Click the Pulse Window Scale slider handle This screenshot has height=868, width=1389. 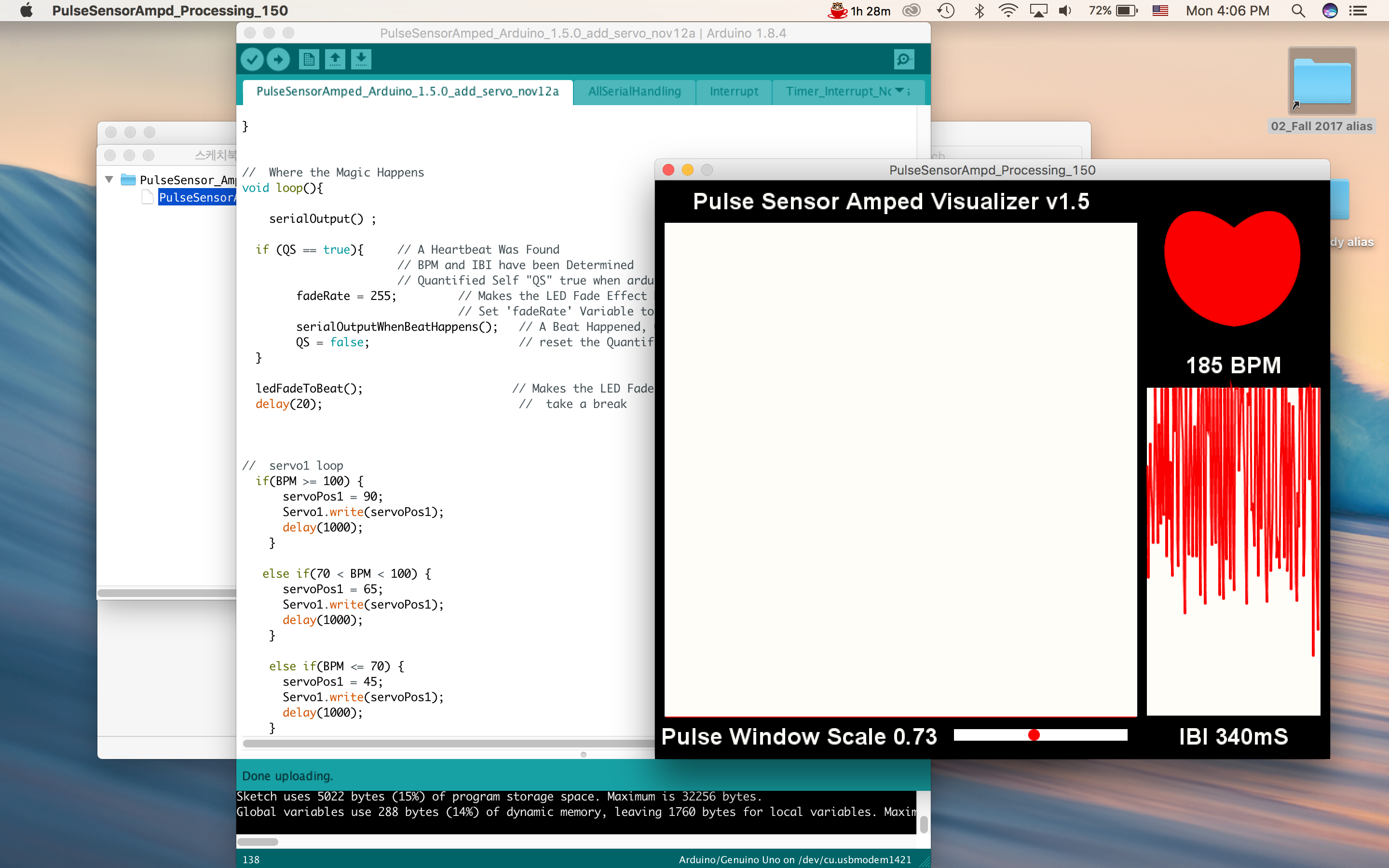coord(1034,735)
